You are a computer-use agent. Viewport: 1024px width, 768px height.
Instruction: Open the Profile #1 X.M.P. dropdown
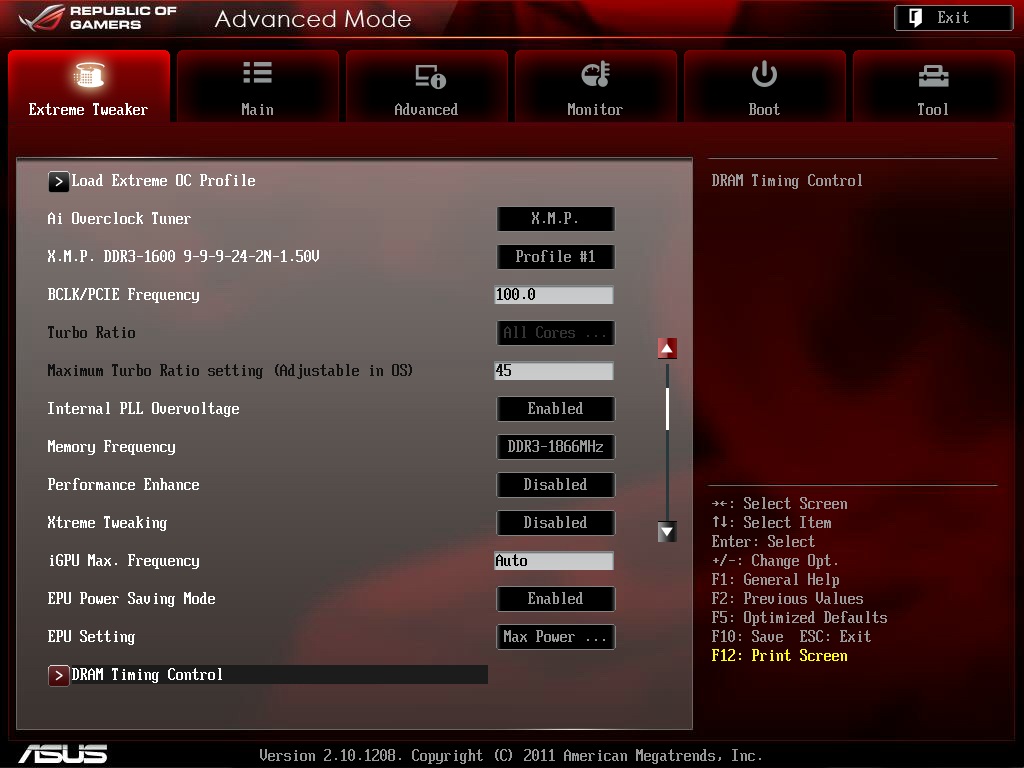pos(555,257)
